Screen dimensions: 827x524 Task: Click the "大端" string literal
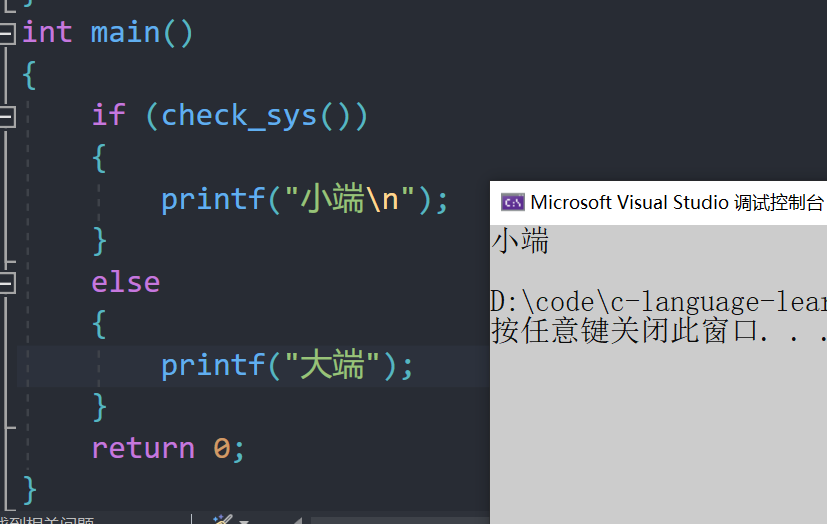point(332,365)
